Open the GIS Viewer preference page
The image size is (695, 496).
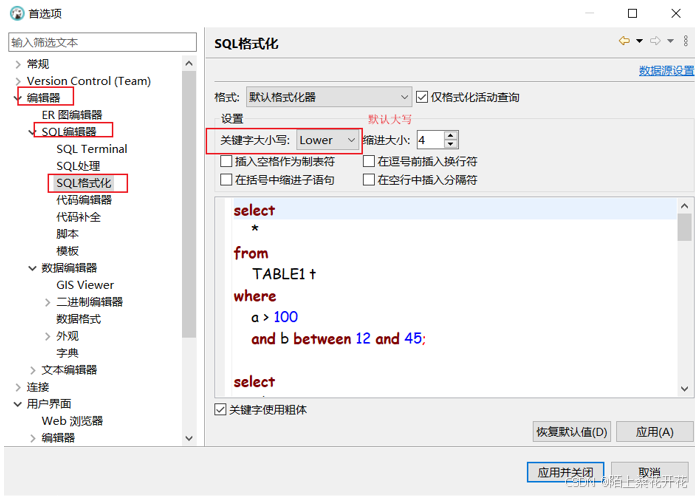tap(85, 285)
